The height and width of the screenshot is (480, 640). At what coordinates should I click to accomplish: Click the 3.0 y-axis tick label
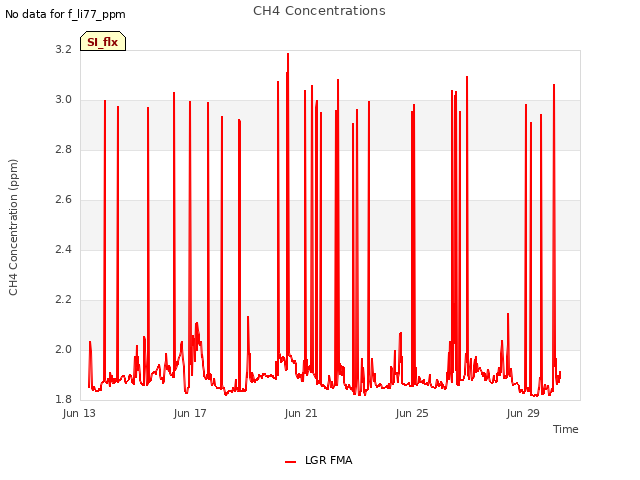point(63,99)
